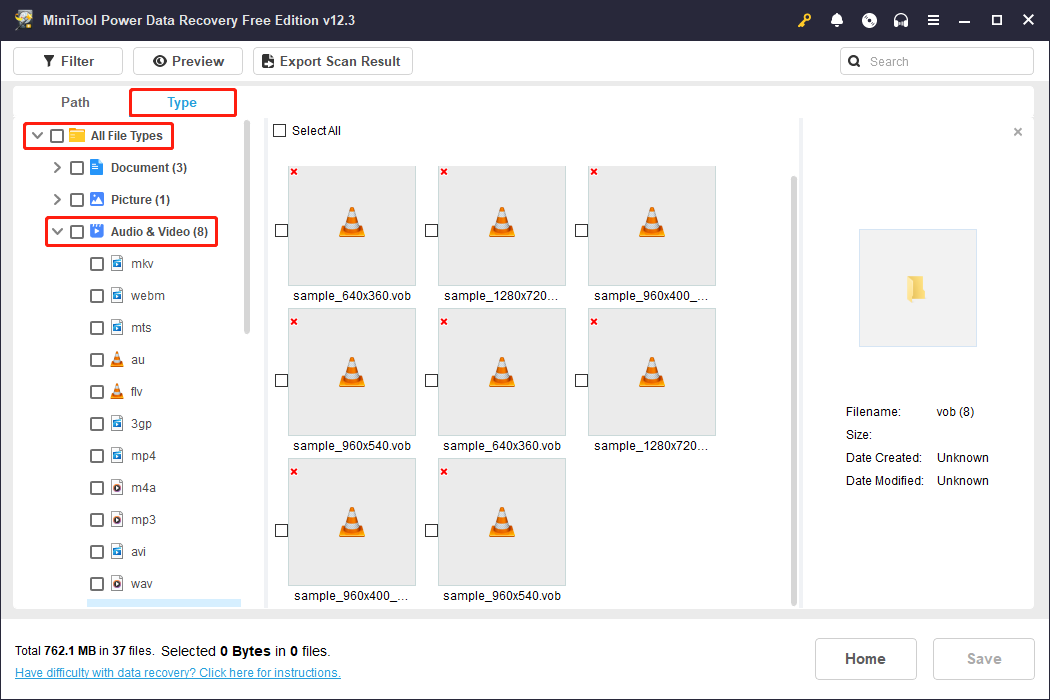Select the m4a tree item

coord(143,488)
